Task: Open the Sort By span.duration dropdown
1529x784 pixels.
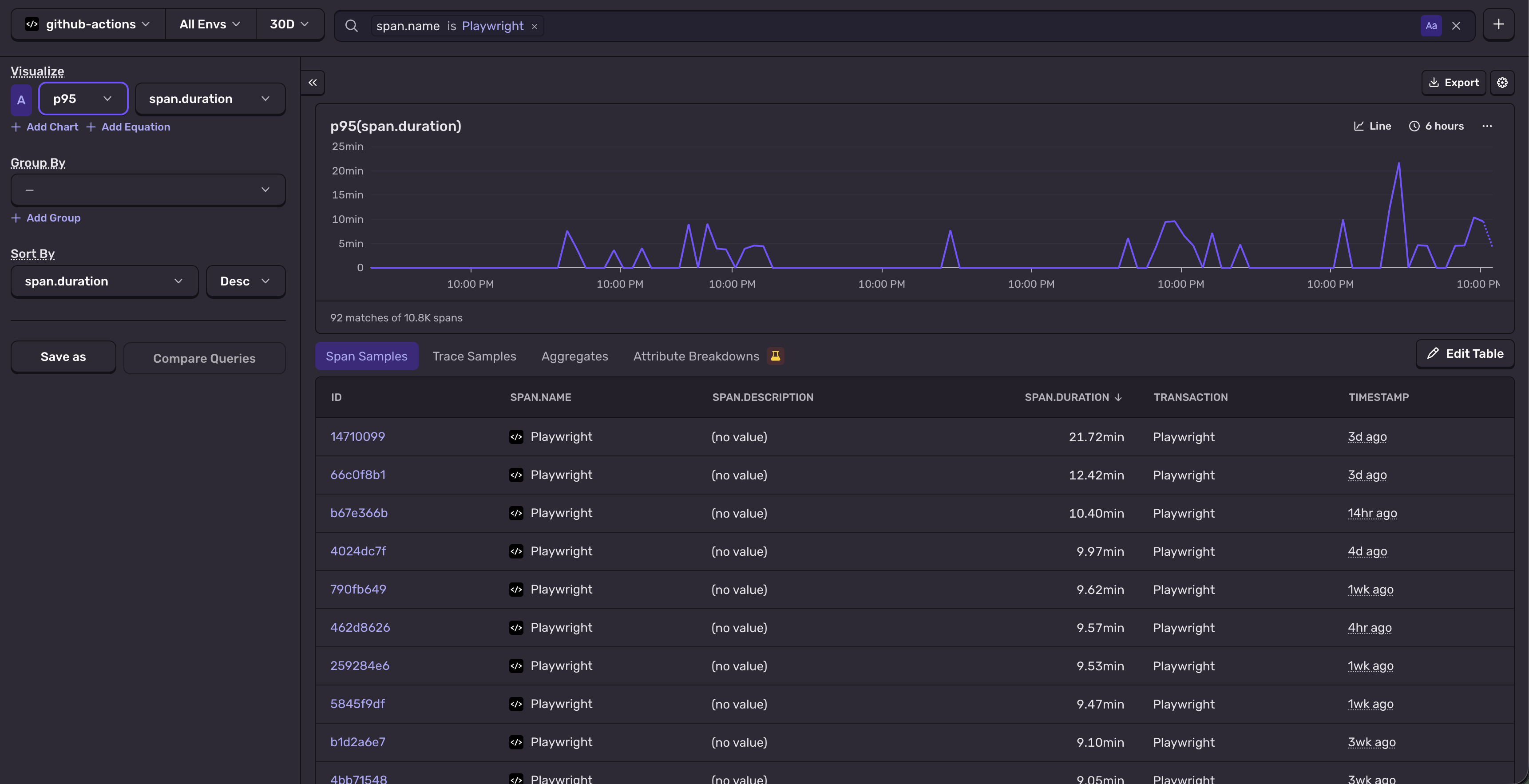Action: (104, 281)
